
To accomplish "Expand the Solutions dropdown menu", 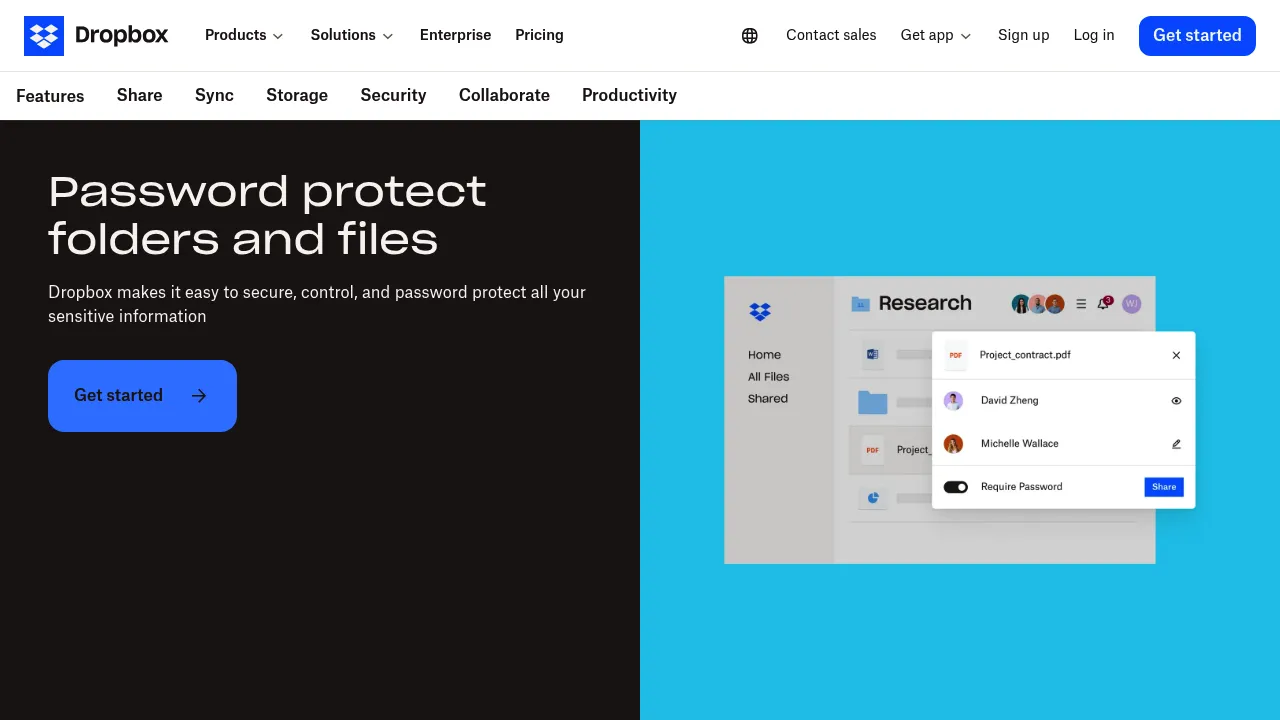I will pyautogui.click(x=352, y=35).
